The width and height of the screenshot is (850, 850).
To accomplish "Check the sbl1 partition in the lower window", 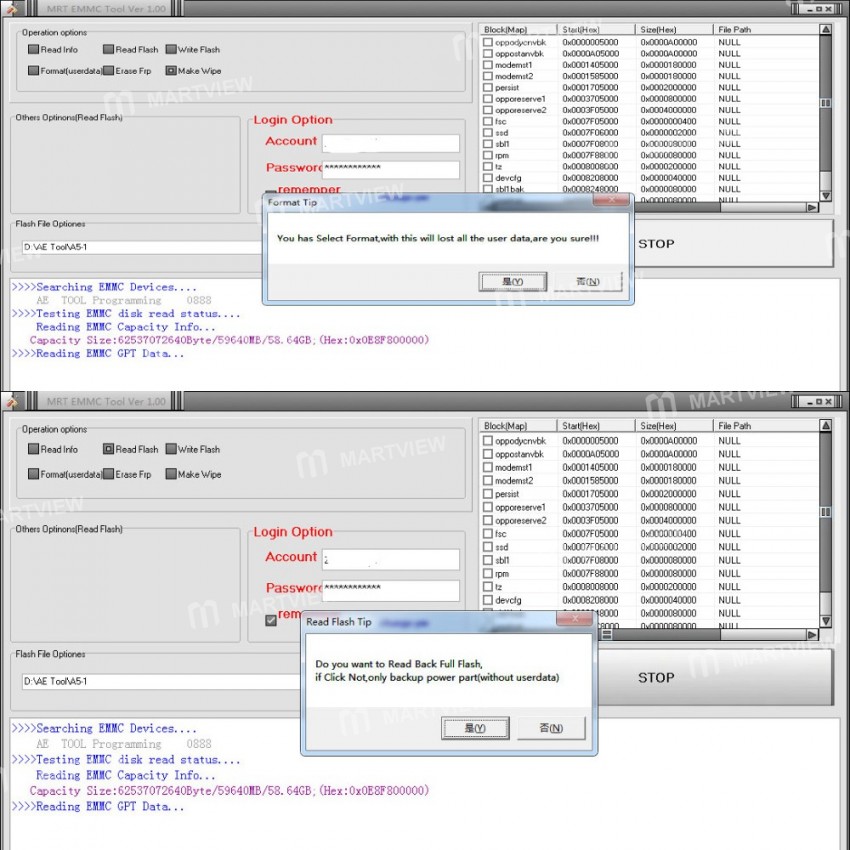I will point(488,560).
